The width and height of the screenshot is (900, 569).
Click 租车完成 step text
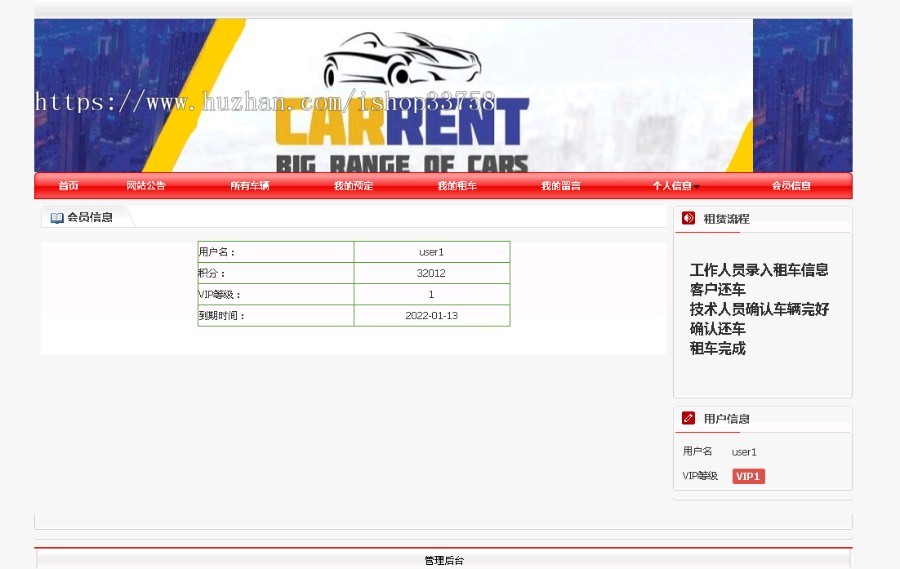pos(717,348)
